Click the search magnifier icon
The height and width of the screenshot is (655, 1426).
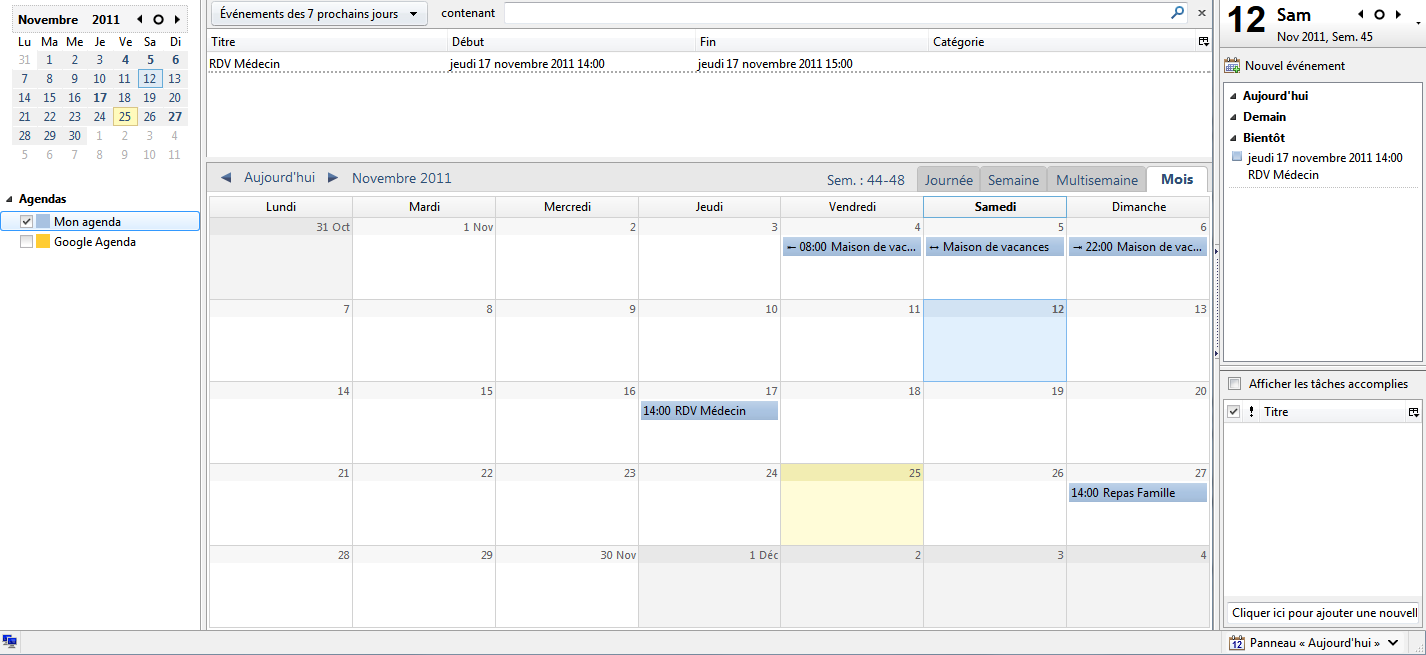[x=1177, y=13]
